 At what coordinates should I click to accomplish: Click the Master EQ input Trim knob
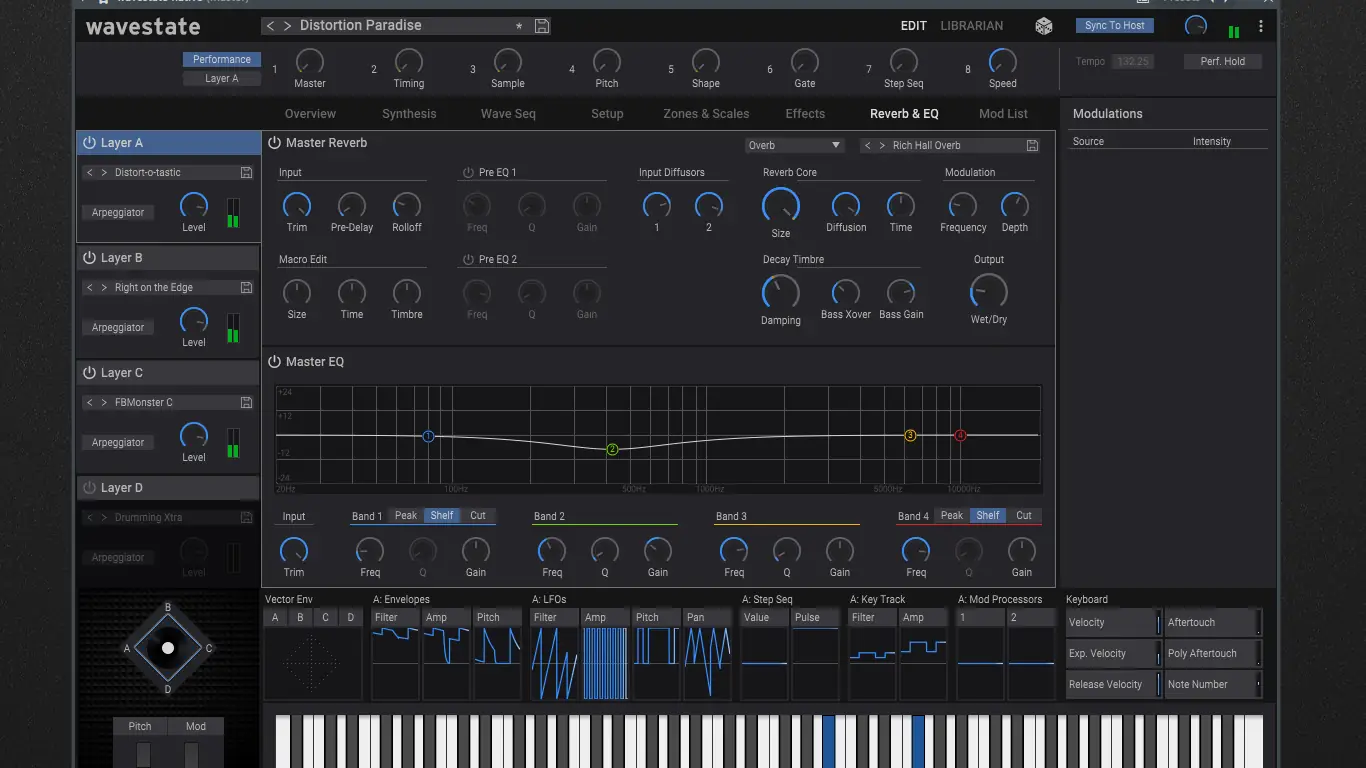pos(294,550)
